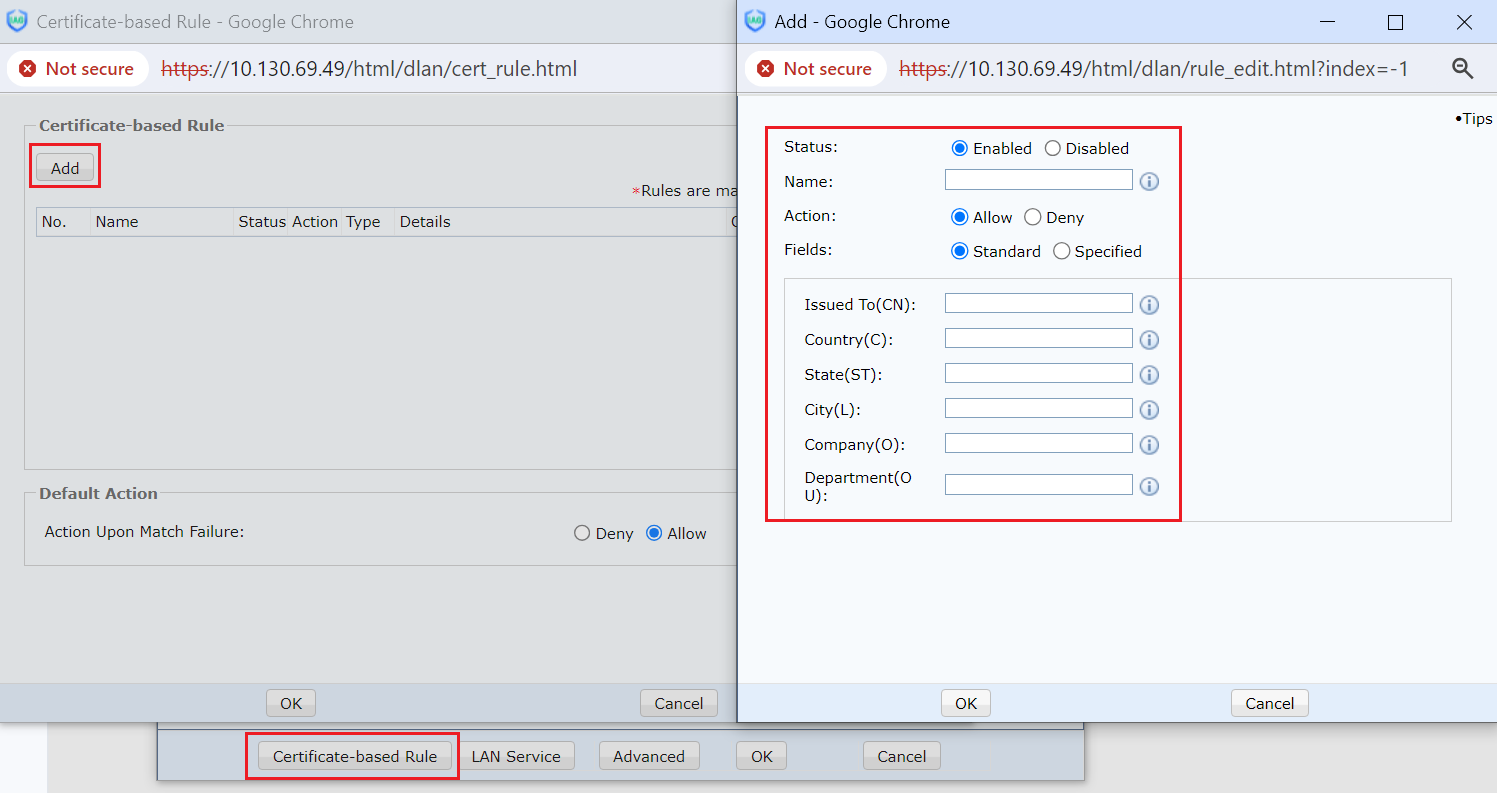Choose Specified for Fields option
The height and width of the screenshot is (793, 1497).
(1062, 251)
